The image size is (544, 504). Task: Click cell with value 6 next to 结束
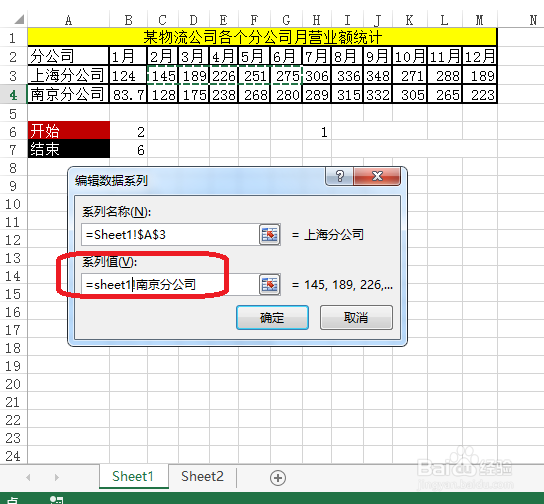point(129,150)
